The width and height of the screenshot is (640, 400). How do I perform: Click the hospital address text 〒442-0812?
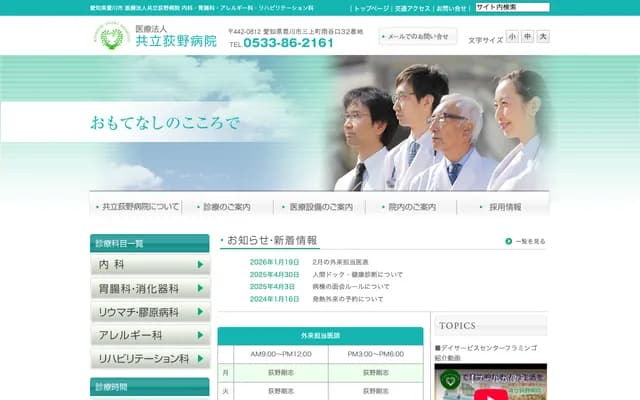click(x=296, y=31)
